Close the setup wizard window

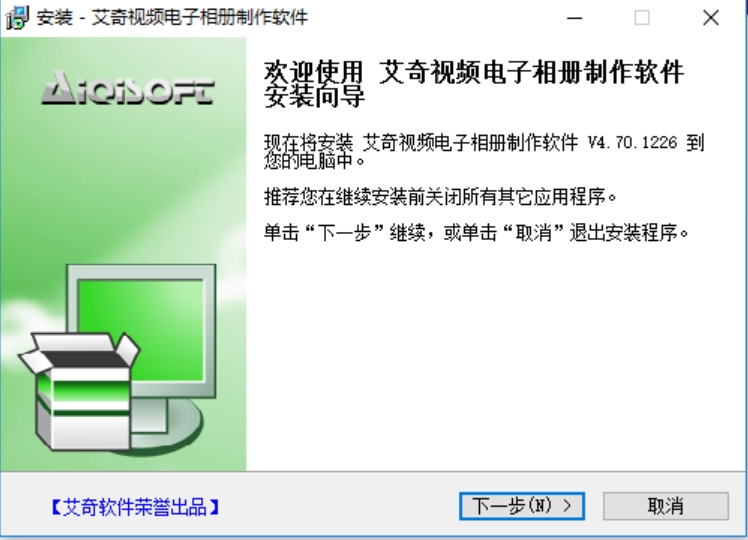[711, 18]
